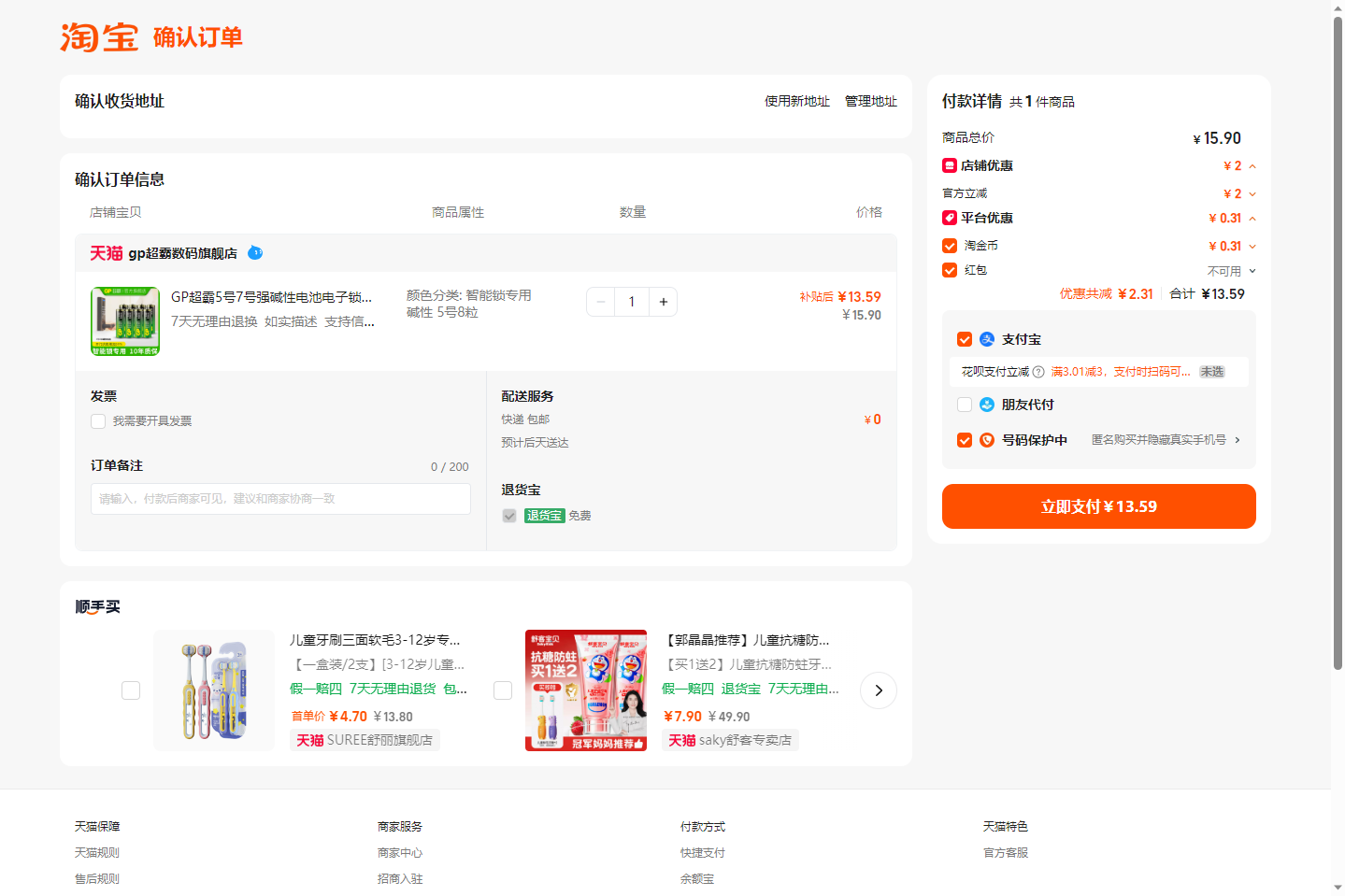Click the gray 未选 tag for 花呗
The image size is (1345, 896).
[1212, 372]
